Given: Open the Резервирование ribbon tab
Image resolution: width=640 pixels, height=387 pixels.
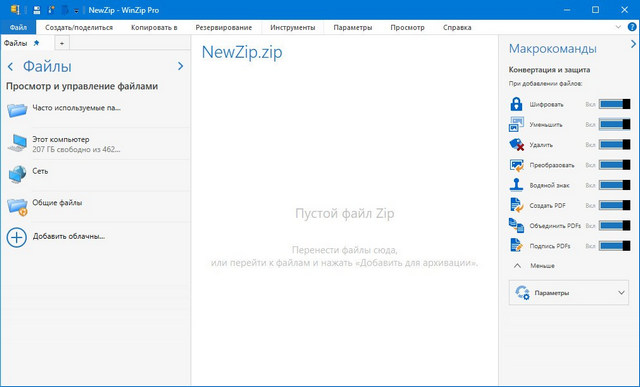Looking at the screenshot, I should 224,27.
